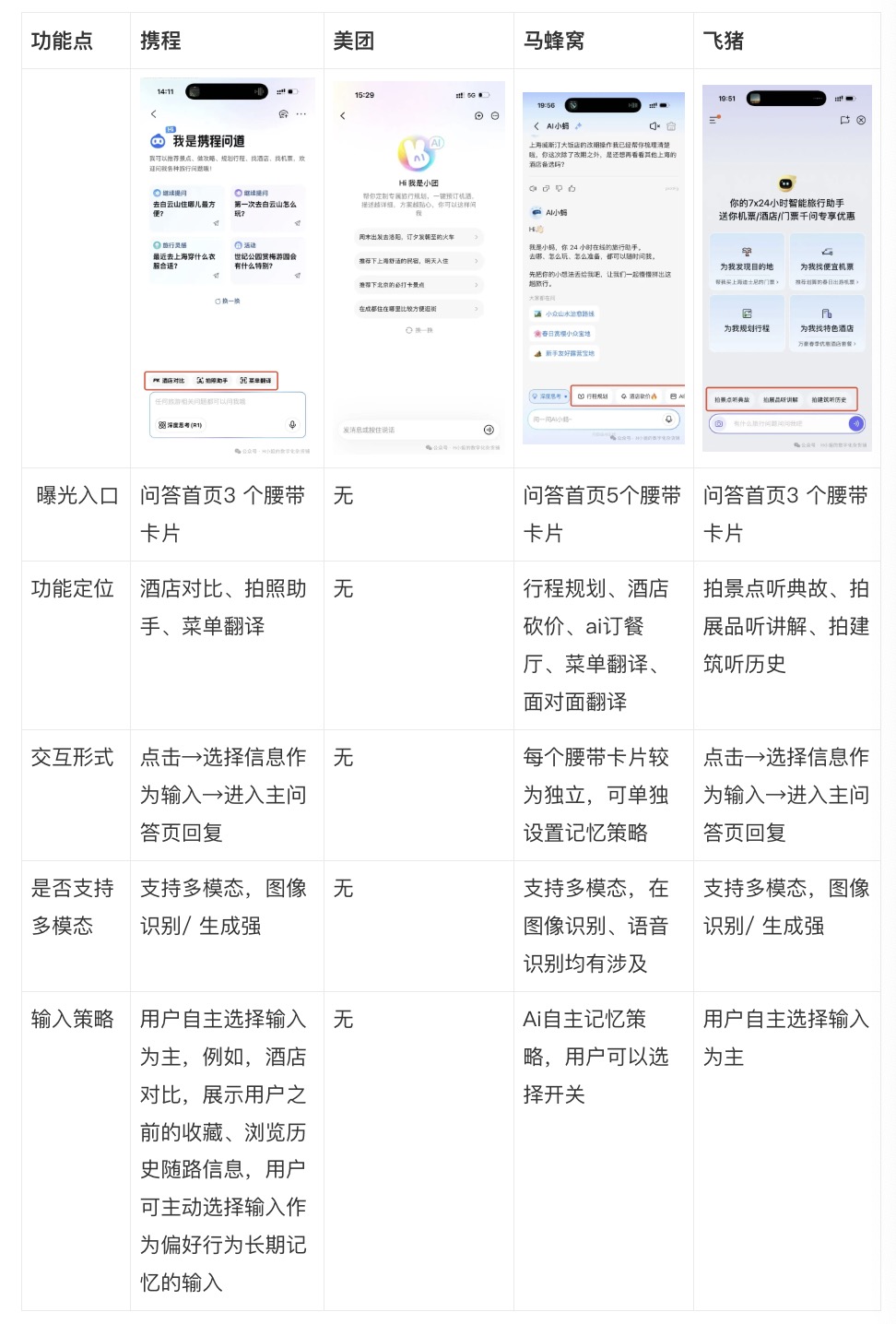Expand 周末出发去洛阳 suggestion chevron in 美团

click(x=477, y=237)
